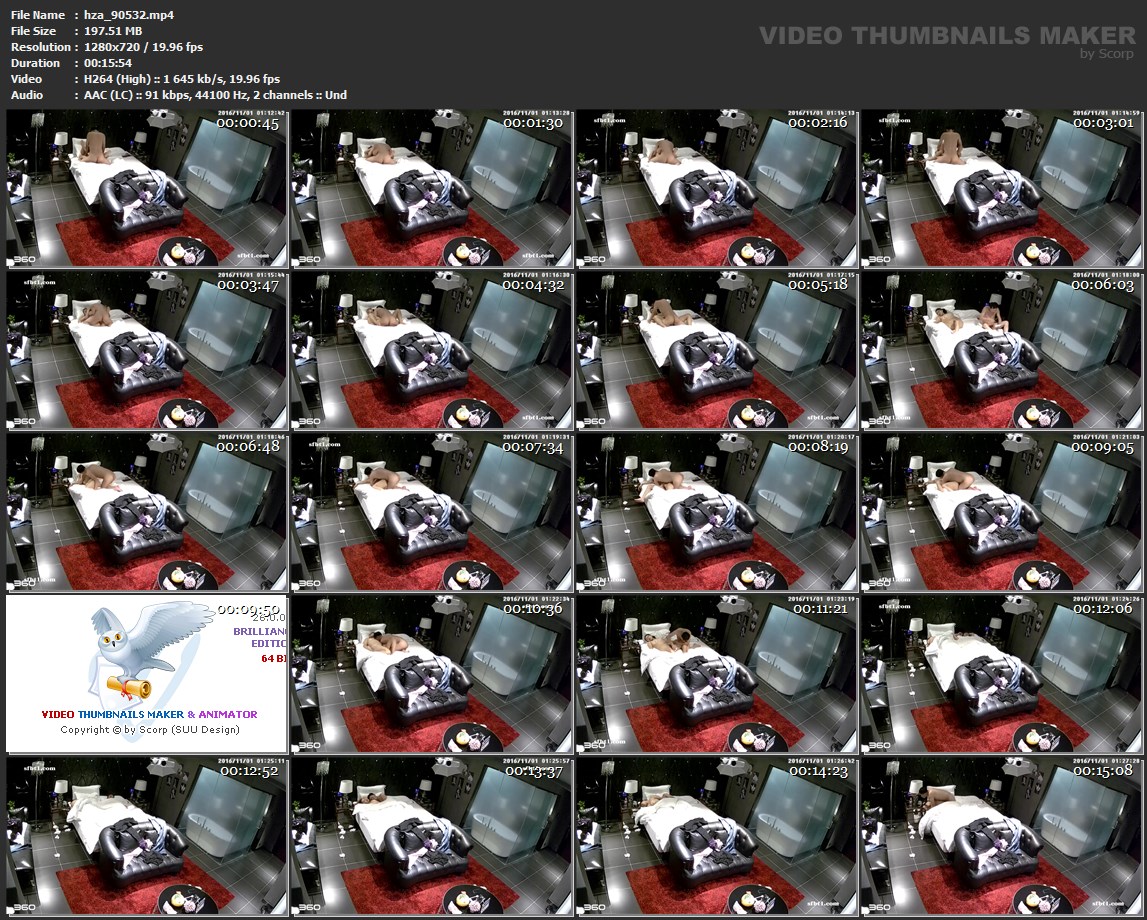The image size is (1147, 920).
Task: Click the owl logo in the splash frame
Action: [x=149, y=653]
